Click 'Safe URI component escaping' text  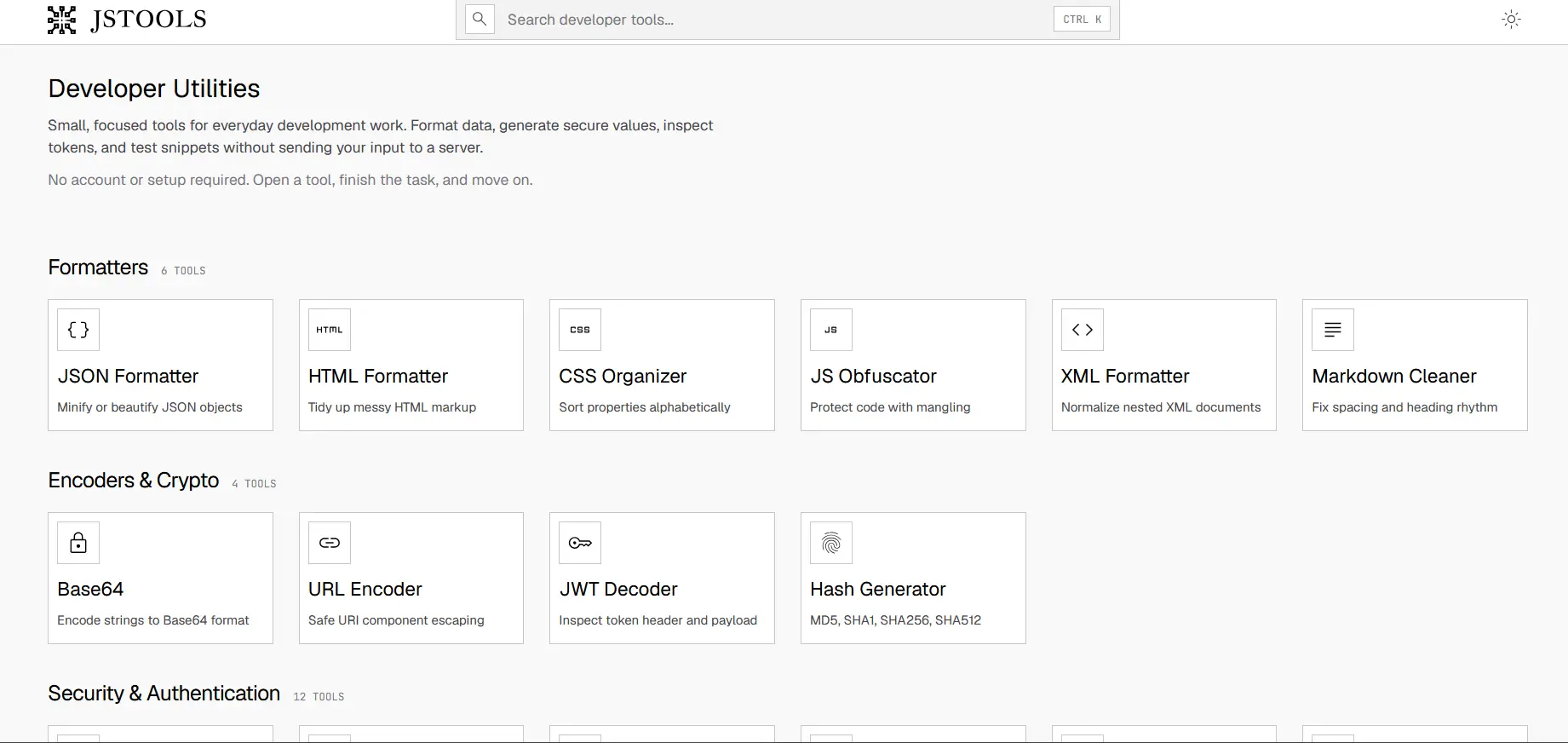[x=396, y=620]
